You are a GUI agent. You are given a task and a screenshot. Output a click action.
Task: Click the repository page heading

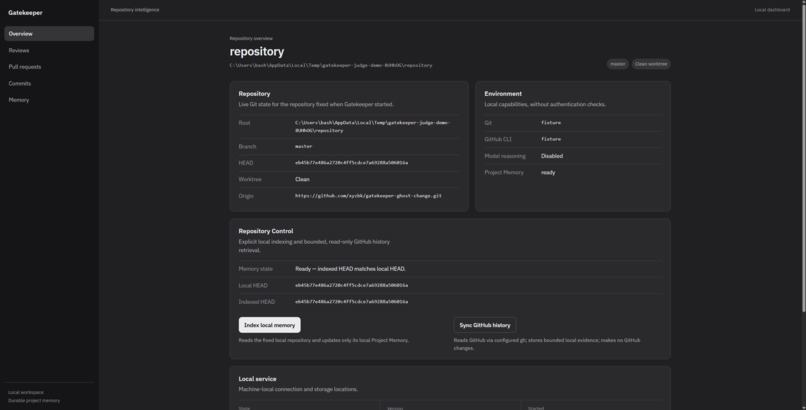pyautogui.click(x=257, y=51)
